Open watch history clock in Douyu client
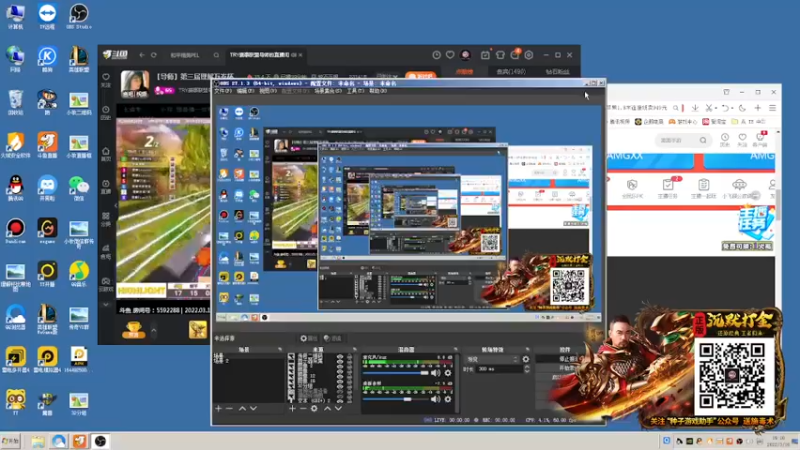800x450 pixels. [x=436, y=55]
